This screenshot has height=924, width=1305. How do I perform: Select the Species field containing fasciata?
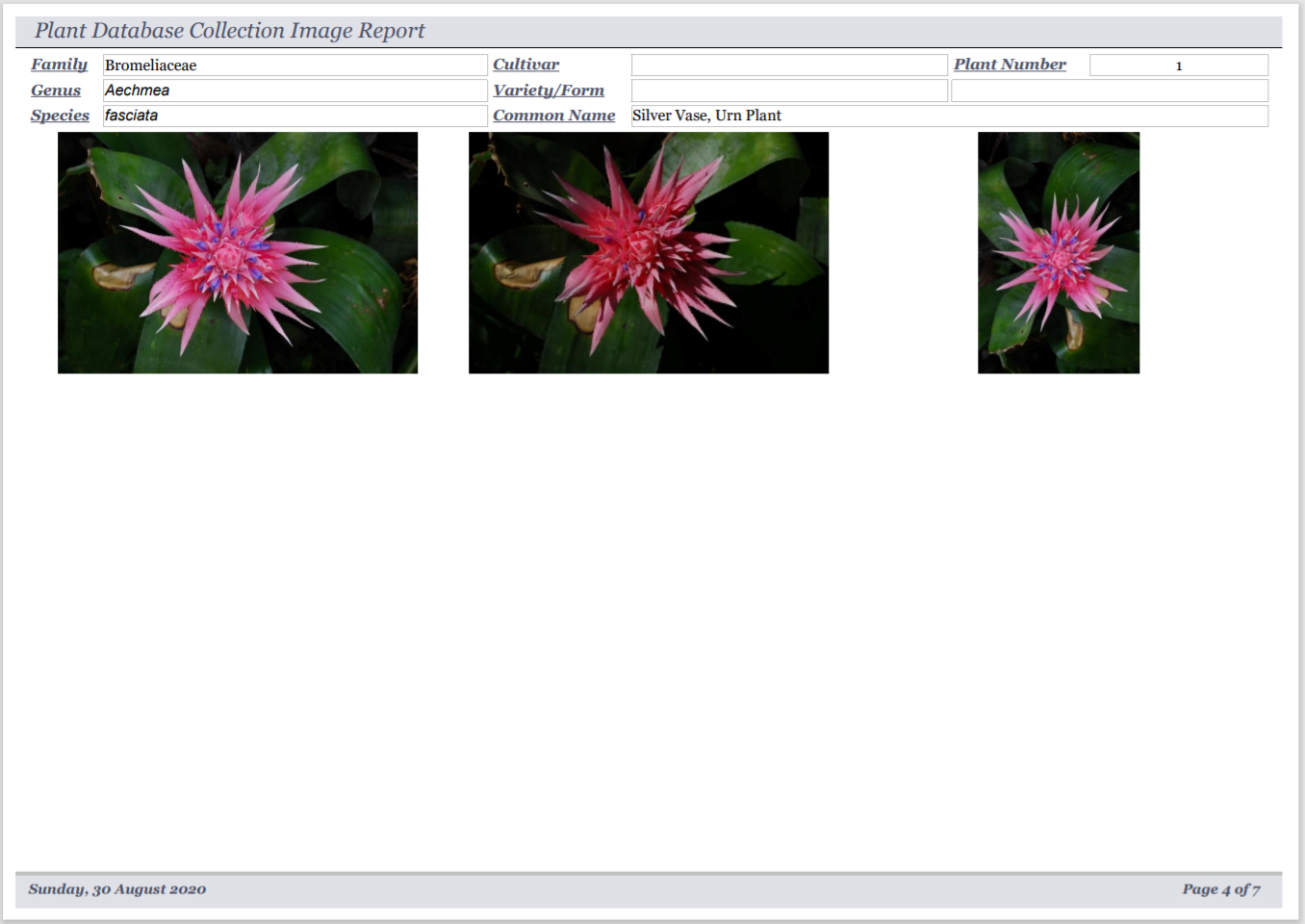(x=295, y=115)
